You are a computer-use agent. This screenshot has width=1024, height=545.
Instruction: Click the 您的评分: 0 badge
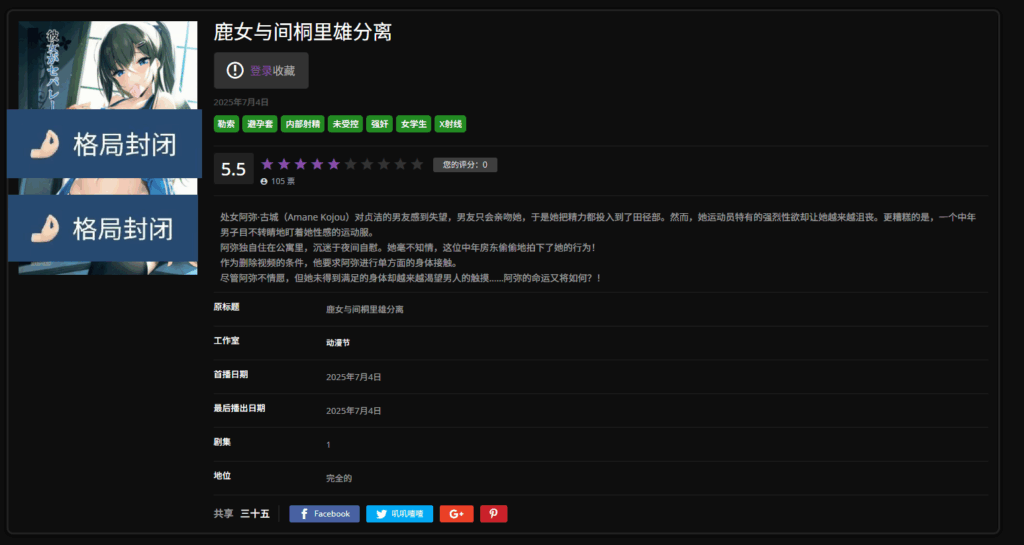[x=465, y=165]
